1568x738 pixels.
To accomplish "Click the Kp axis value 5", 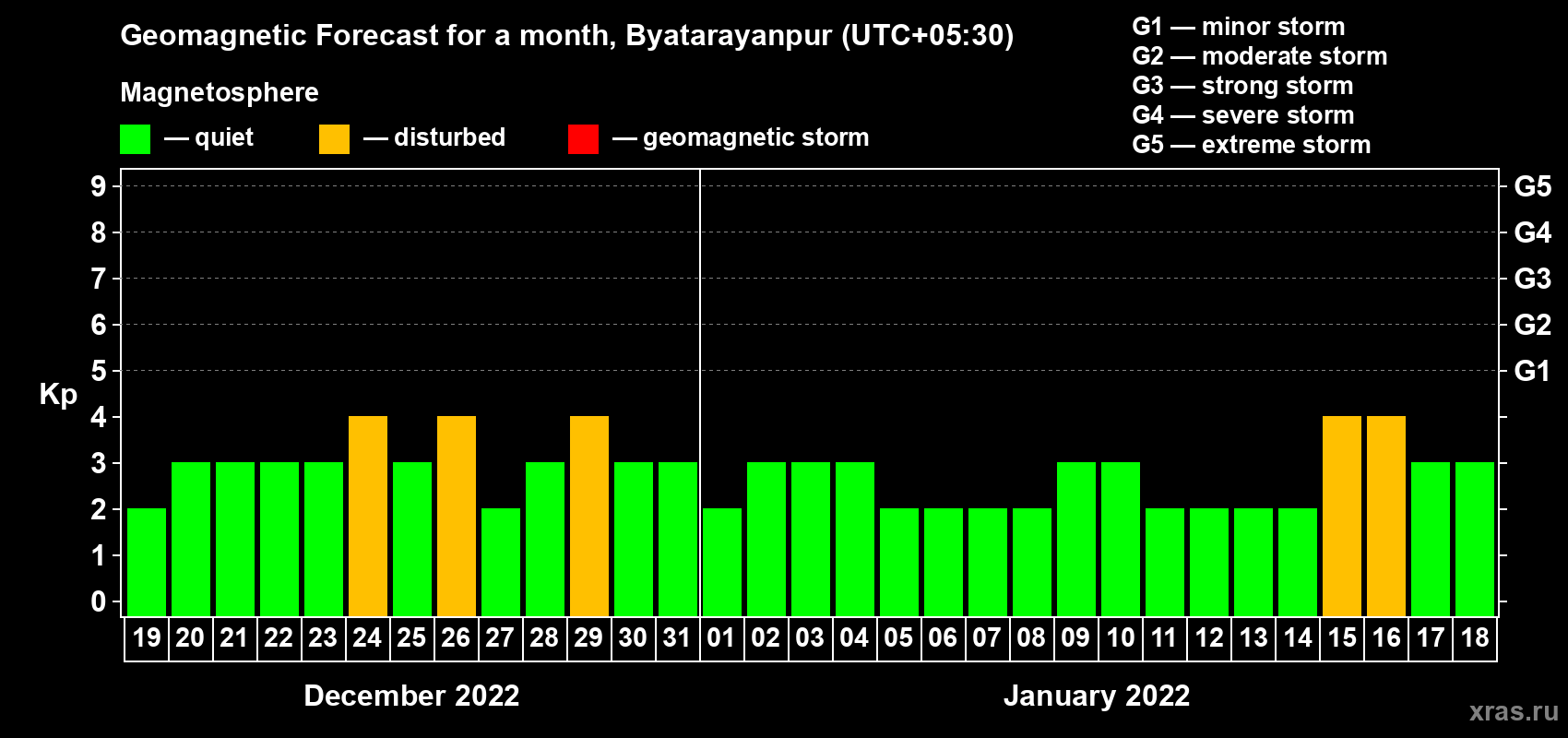I will coord(99,371).
